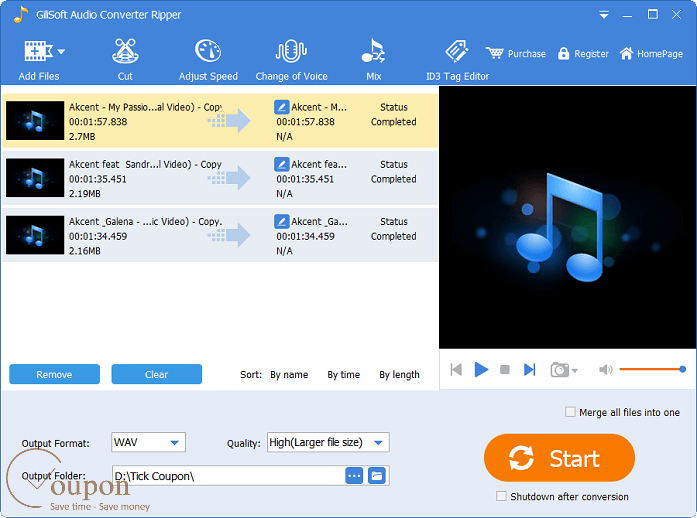Image resolution: width=697 pixels, height=518 pixels.
Task: Sort list By length
Action: (x=399, y=375)
